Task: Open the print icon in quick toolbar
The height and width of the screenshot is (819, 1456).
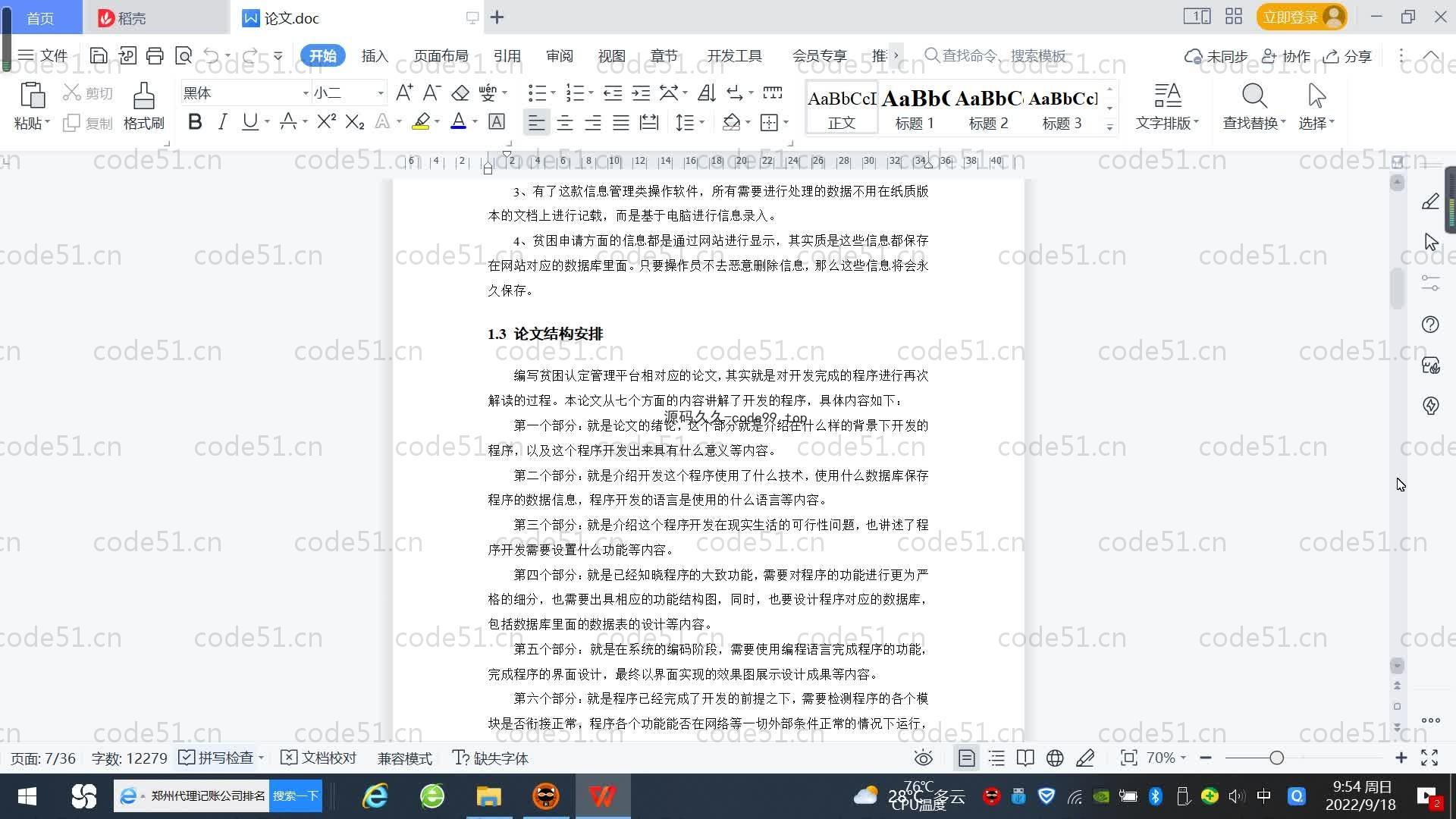Action: click(x=155, y=55)
